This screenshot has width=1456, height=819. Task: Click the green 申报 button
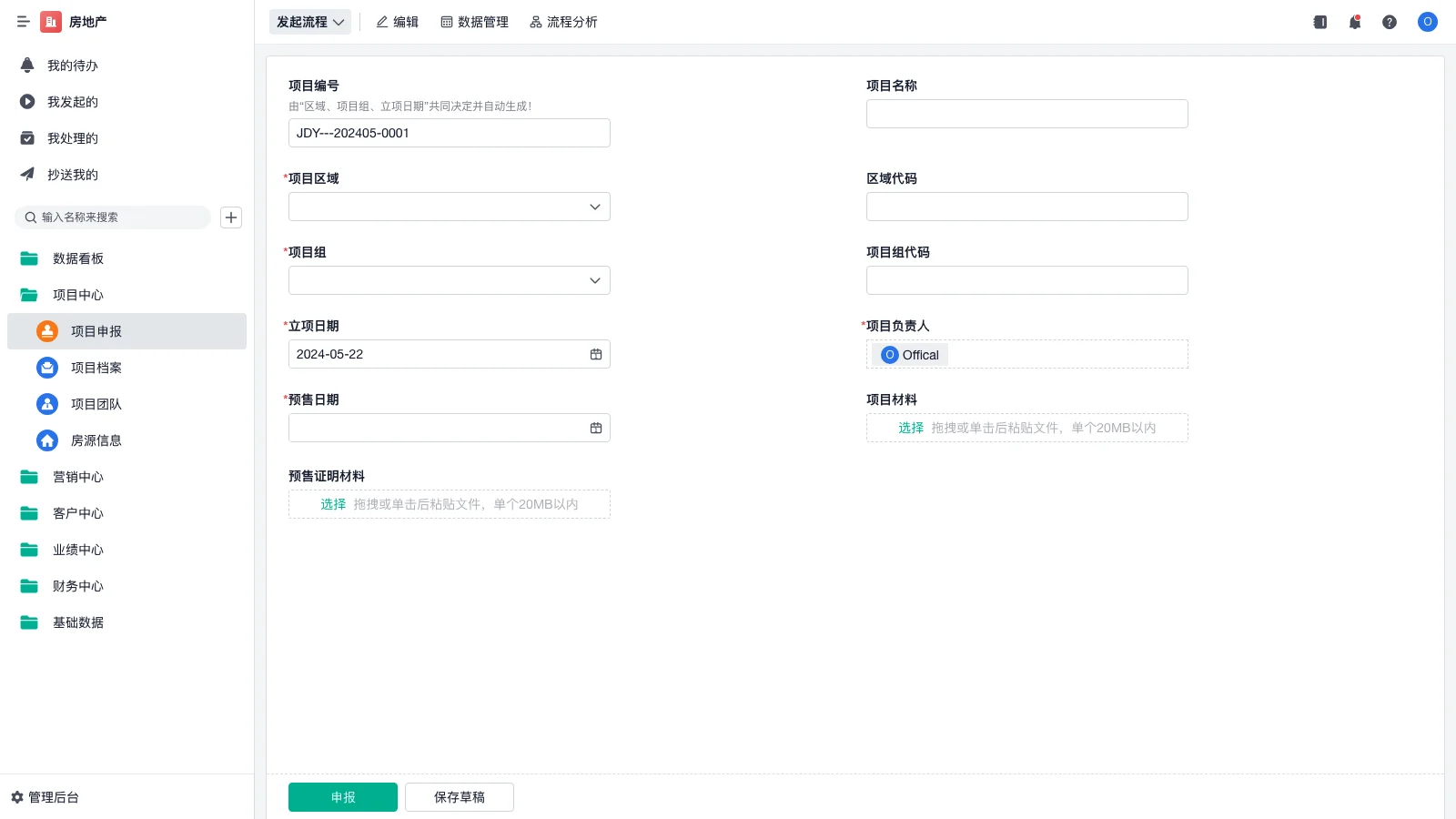tap(343, 797)
